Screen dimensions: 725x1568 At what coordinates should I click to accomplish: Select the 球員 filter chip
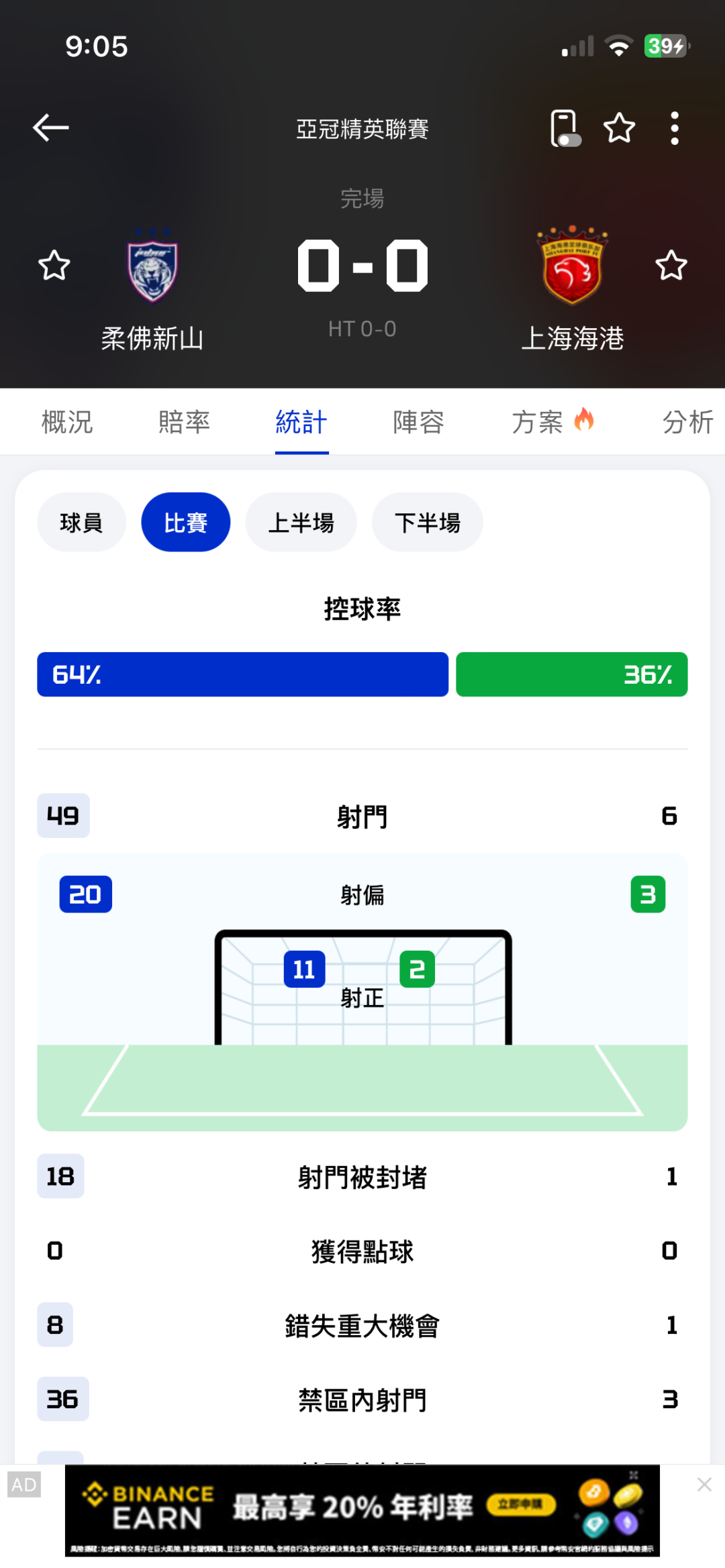pos(81,523)
